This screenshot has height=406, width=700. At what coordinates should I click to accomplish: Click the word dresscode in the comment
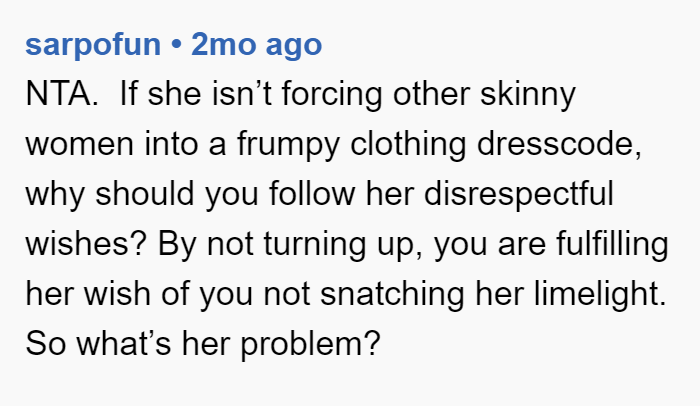click(559, 144)
